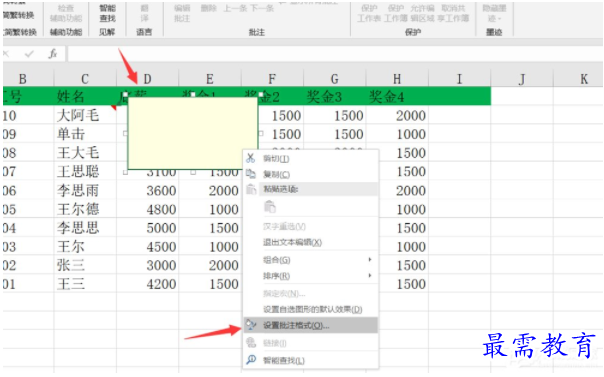Image resolution: width=604 pixels, height=377 pixels.
Task: Click the cell containing 王尔德
Action: [85, 209]
